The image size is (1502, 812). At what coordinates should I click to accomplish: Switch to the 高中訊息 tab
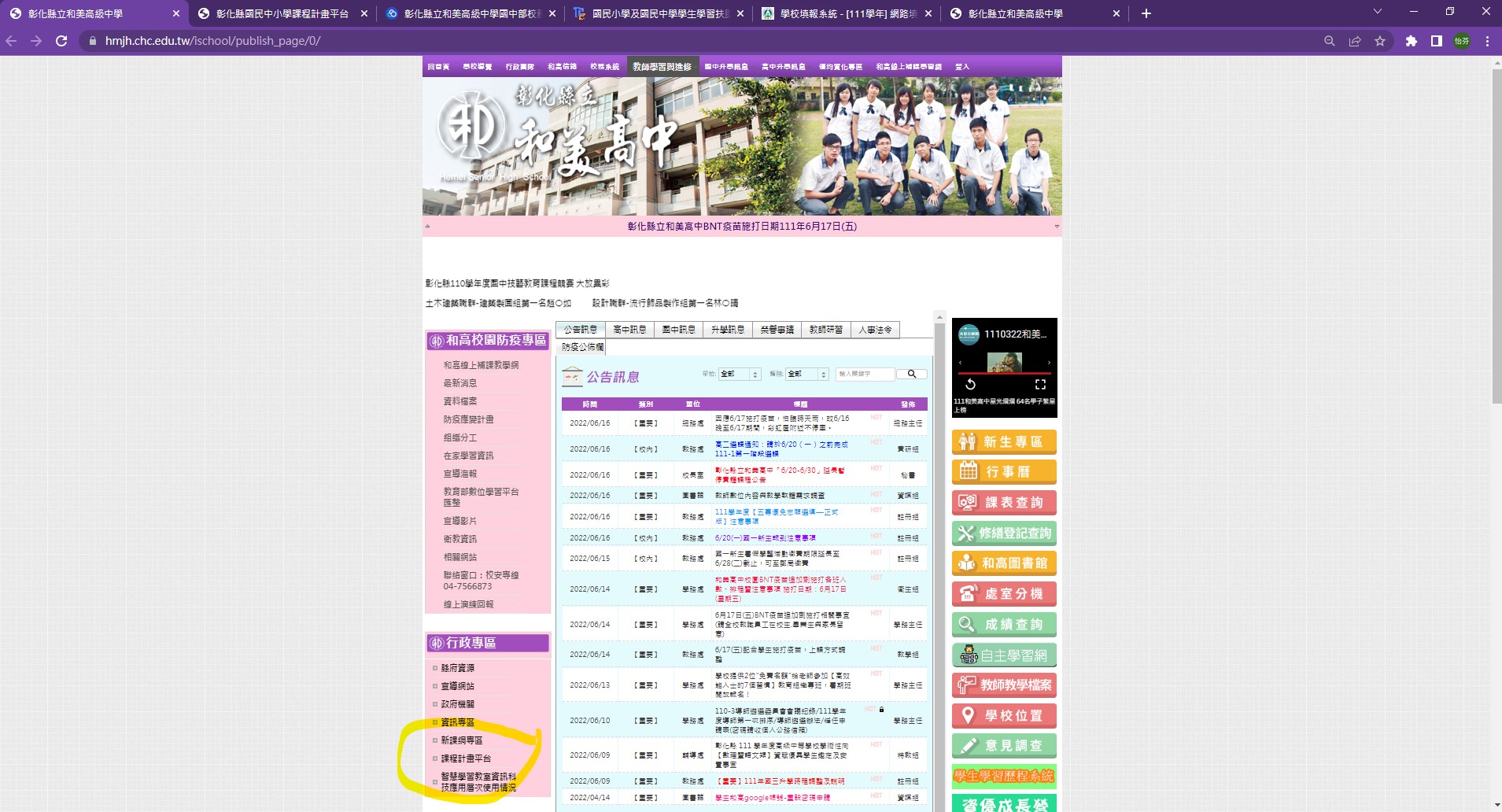(633, 330)
